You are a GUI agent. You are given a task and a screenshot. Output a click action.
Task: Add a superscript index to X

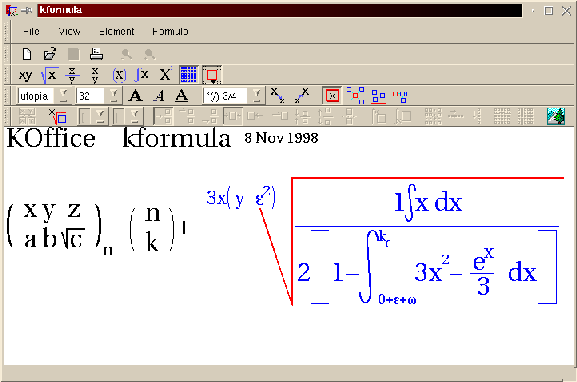click(x=166, y=75)
